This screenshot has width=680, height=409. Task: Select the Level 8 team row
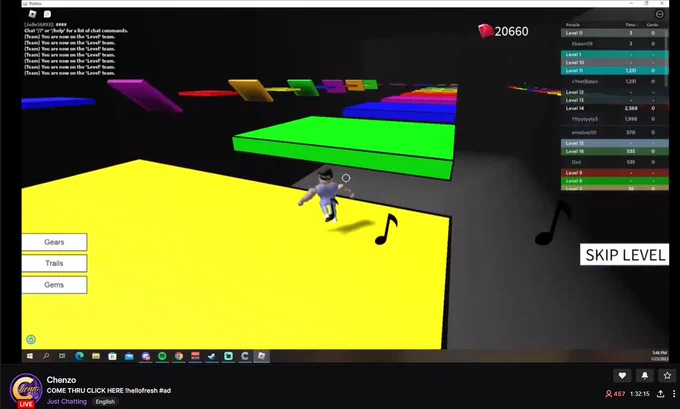(x=615, y=181)
